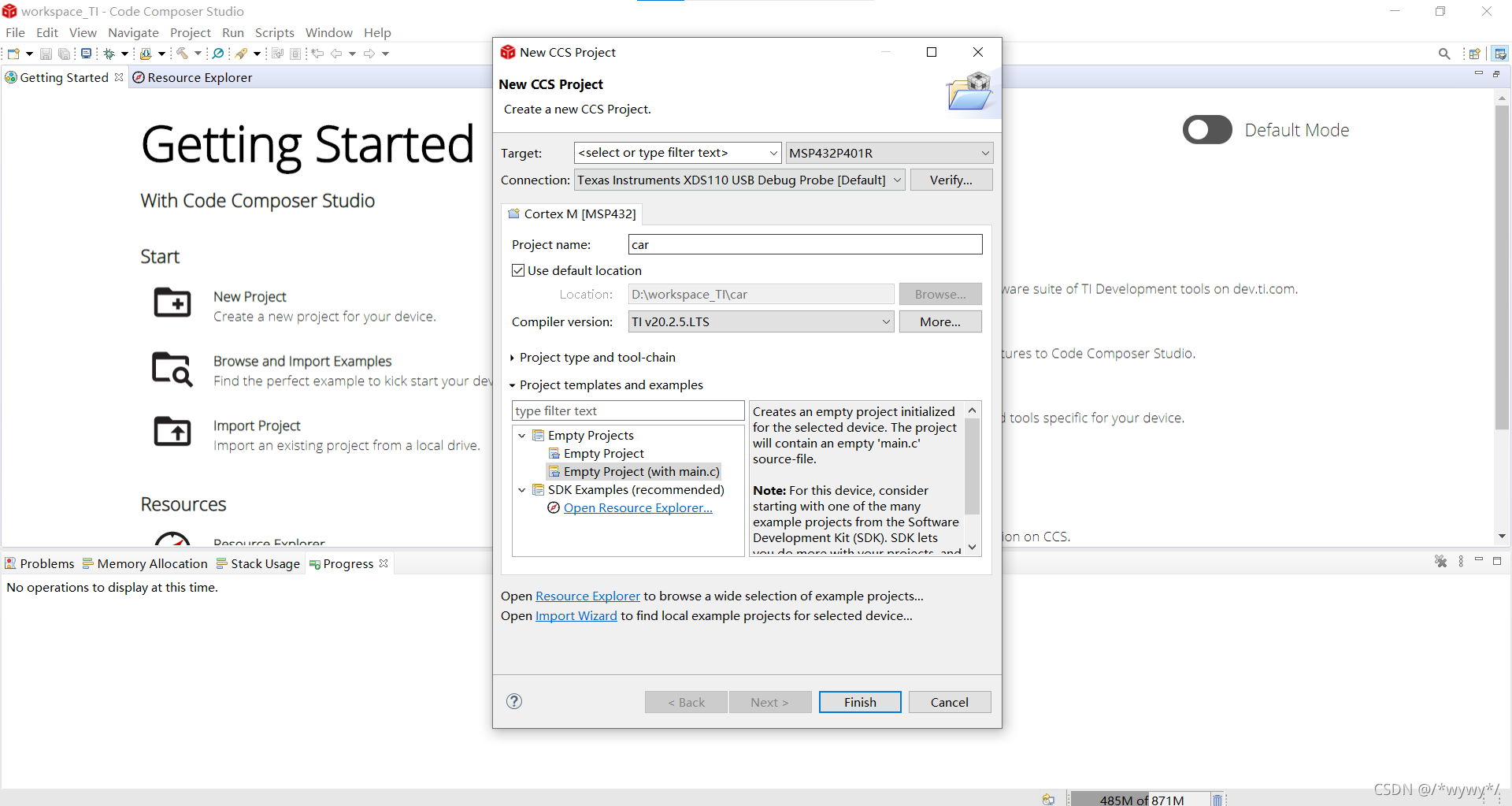1512x806 pixels.
Task: Click the Quick Access search icon at right
Action: pyautogui.click(x=1443, y=54)
